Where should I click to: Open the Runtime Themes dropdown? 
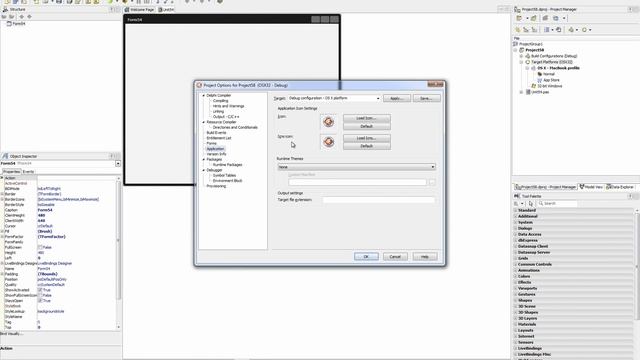(433, 167)
